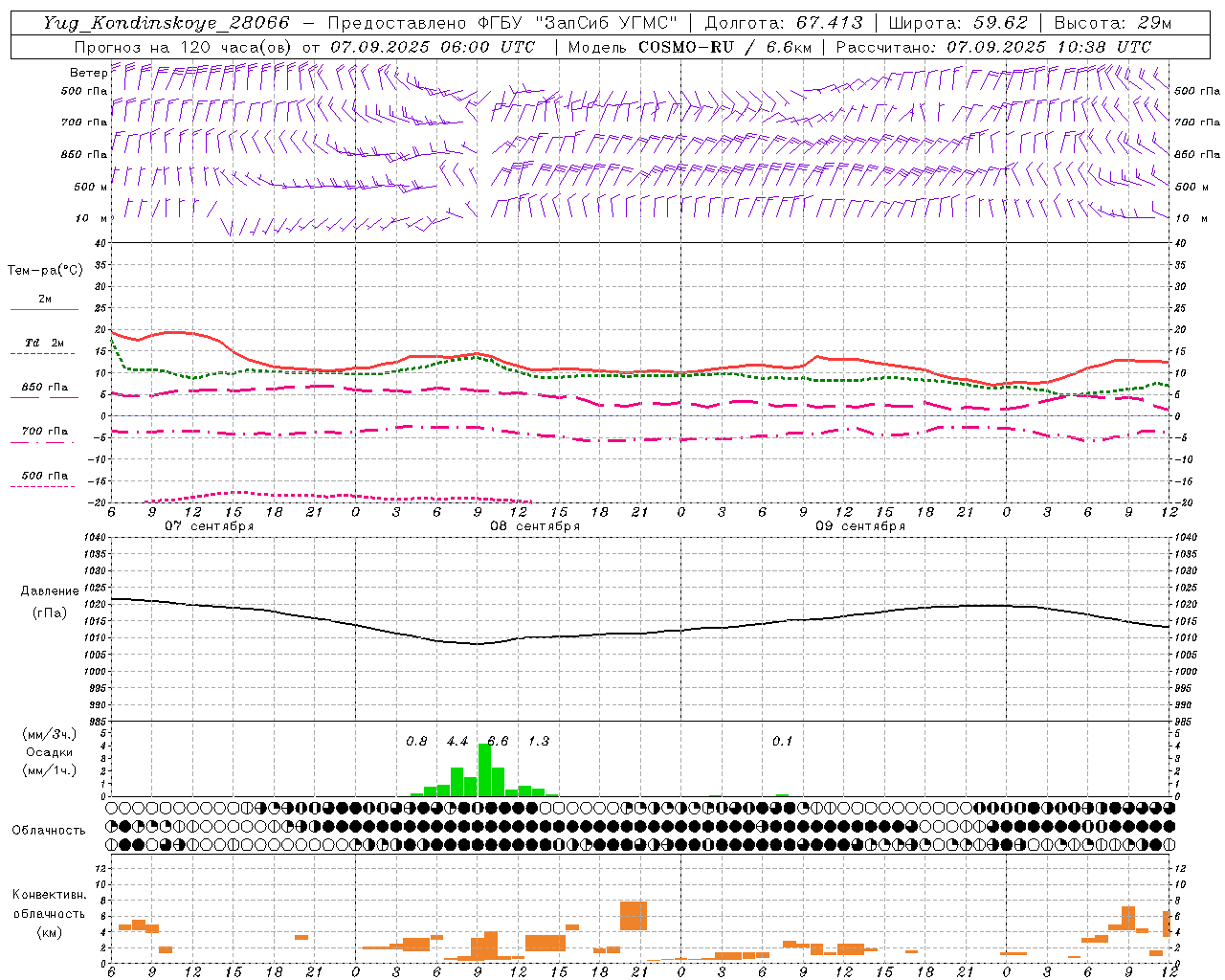Click the (мм/1ч.) unit label
This screenshot has height=980, width=1225.
tap(50, 770)
